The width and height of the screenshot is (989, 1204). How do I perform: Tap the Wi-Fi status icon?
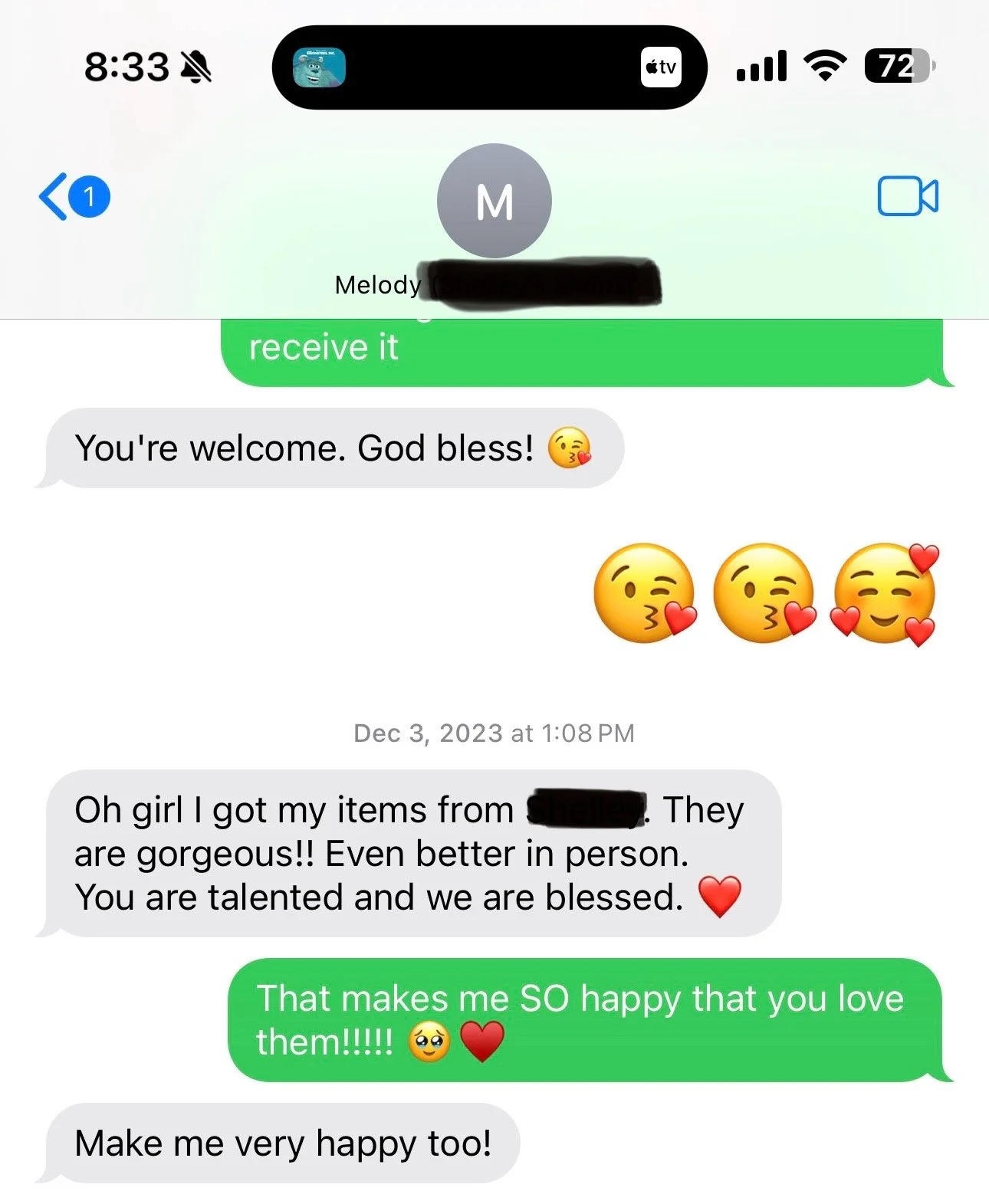point(824,66)
